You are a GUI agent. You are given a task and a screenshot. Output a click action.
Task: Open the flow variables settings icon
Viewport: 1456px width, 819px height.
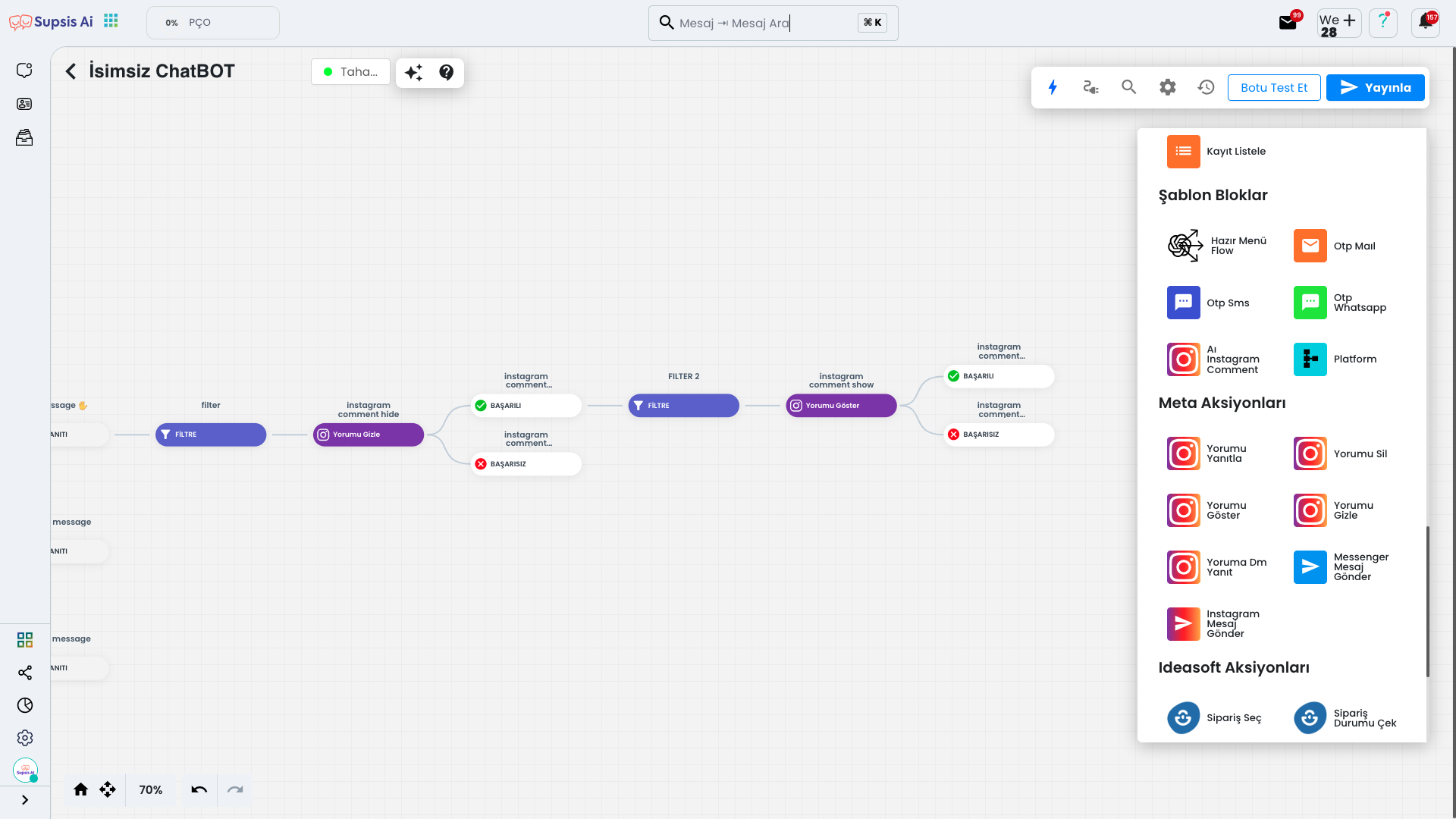point(1090,87)
